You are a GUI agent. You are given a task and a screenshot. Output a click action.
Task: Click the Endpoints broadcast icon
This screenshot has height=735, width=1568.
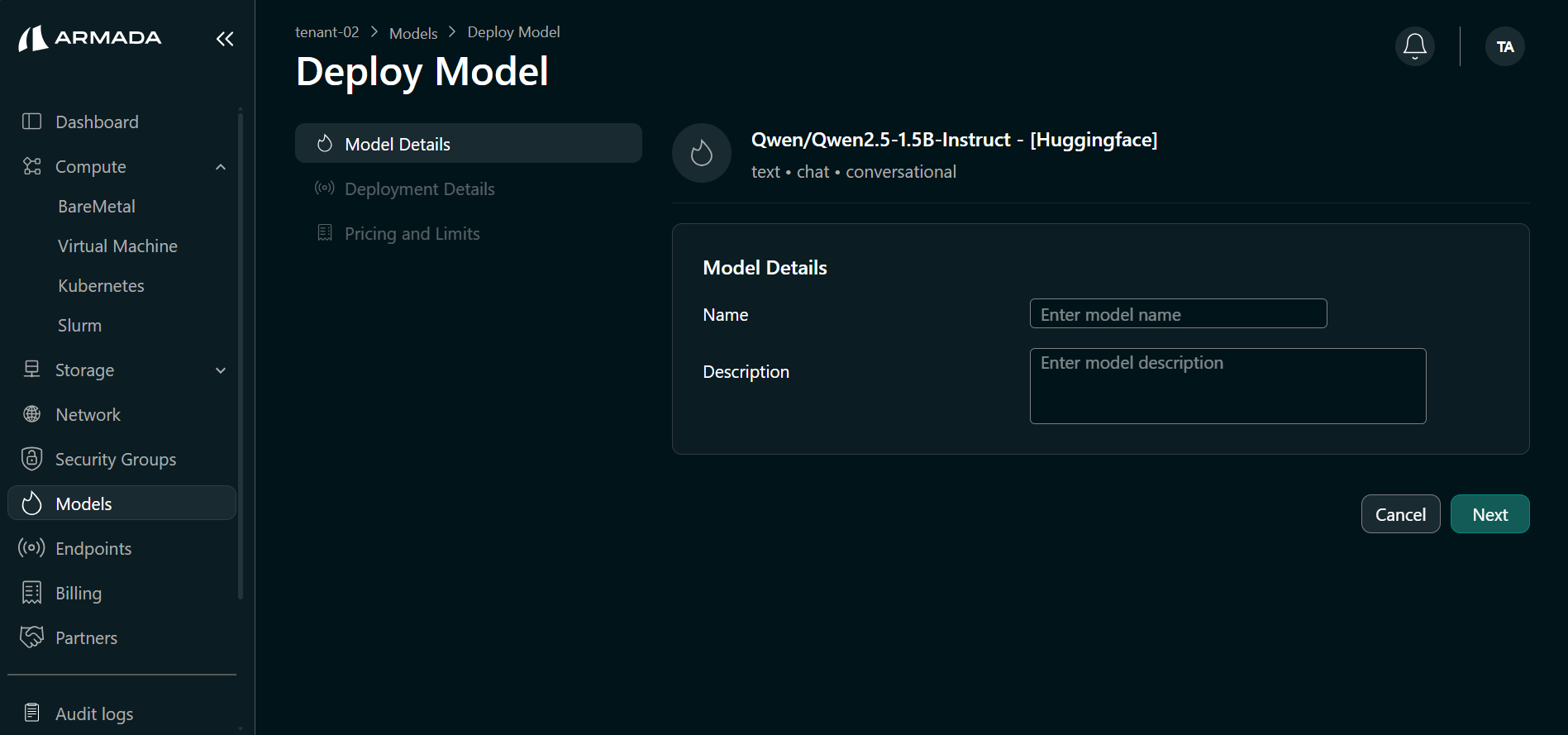tap(31, 548)
